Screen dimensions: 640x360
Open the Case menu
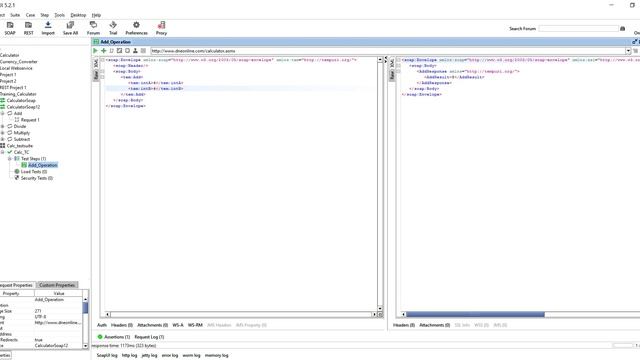coord(30,15)
